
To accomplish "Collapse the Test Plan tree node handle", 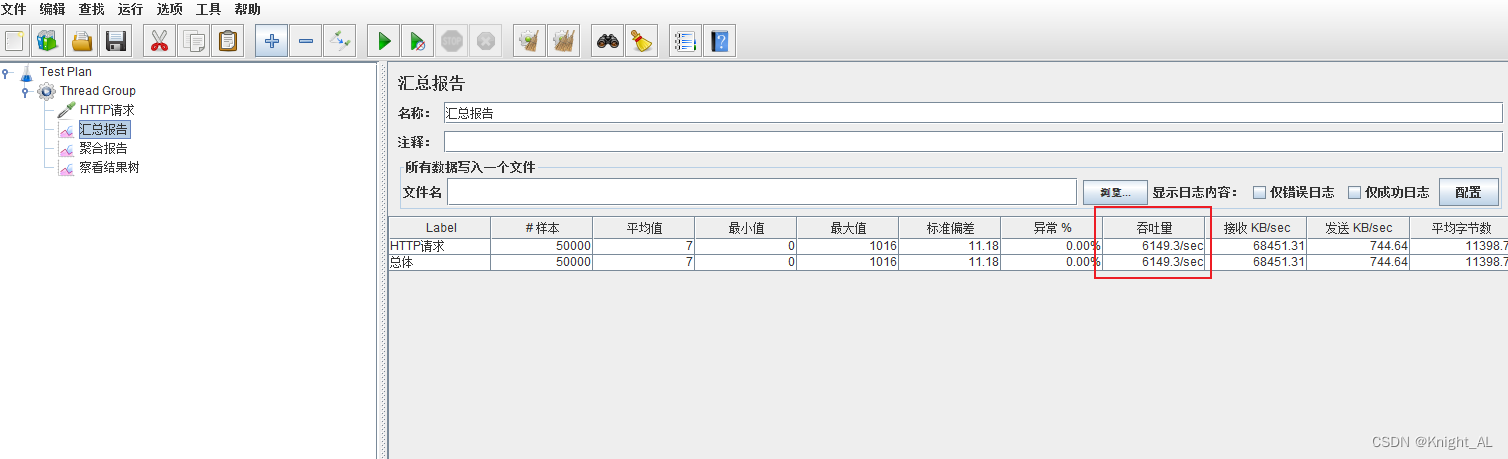I will coord(6,72).
